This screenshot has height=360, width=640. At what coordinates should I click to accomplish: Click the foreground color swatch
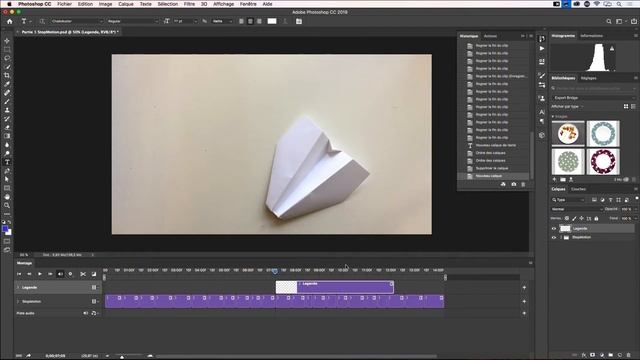5,229
